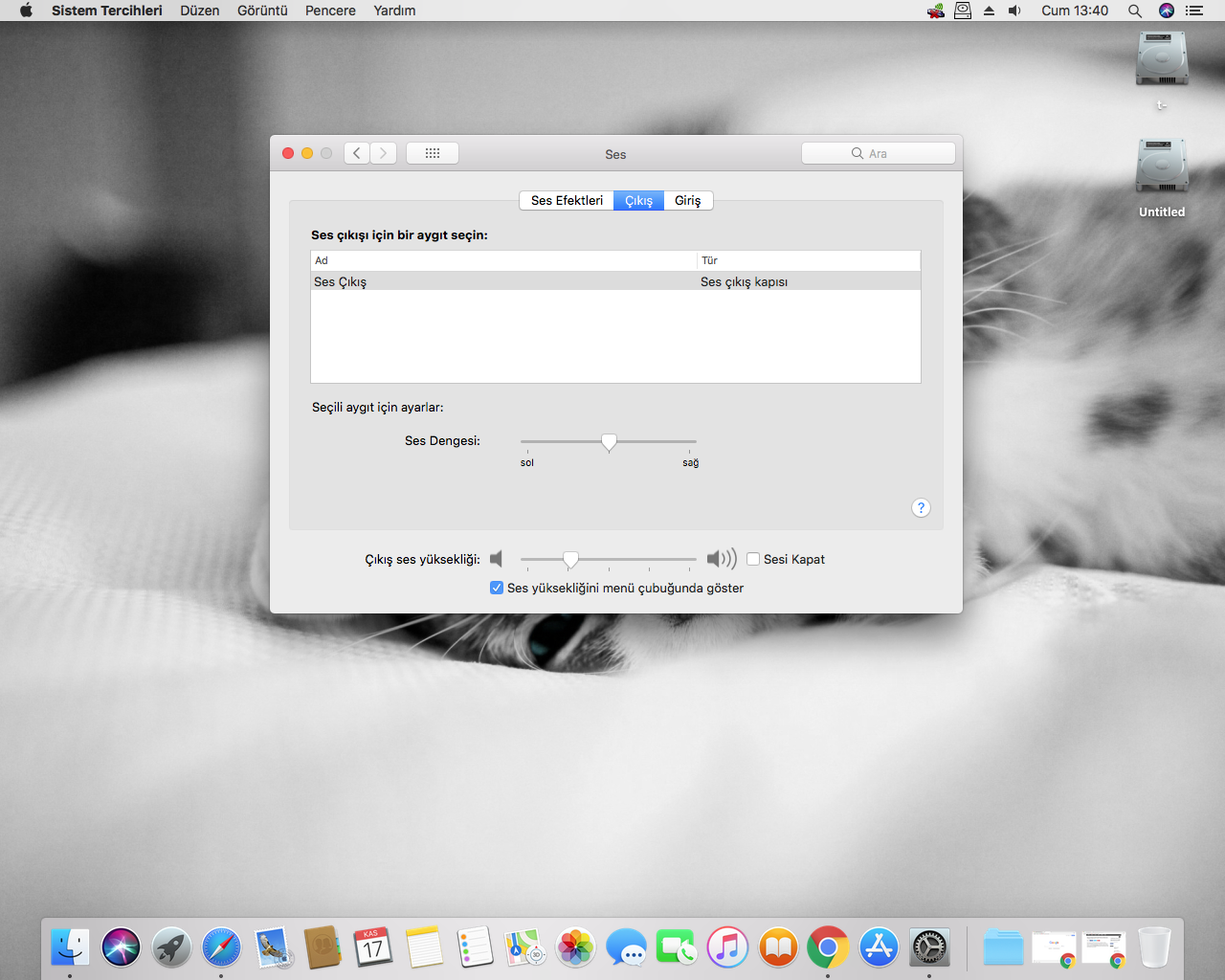The height and width of the screenshot is (980, 1225).
Task: Open App Store from the Dock
Action: [x=880, y=947]
